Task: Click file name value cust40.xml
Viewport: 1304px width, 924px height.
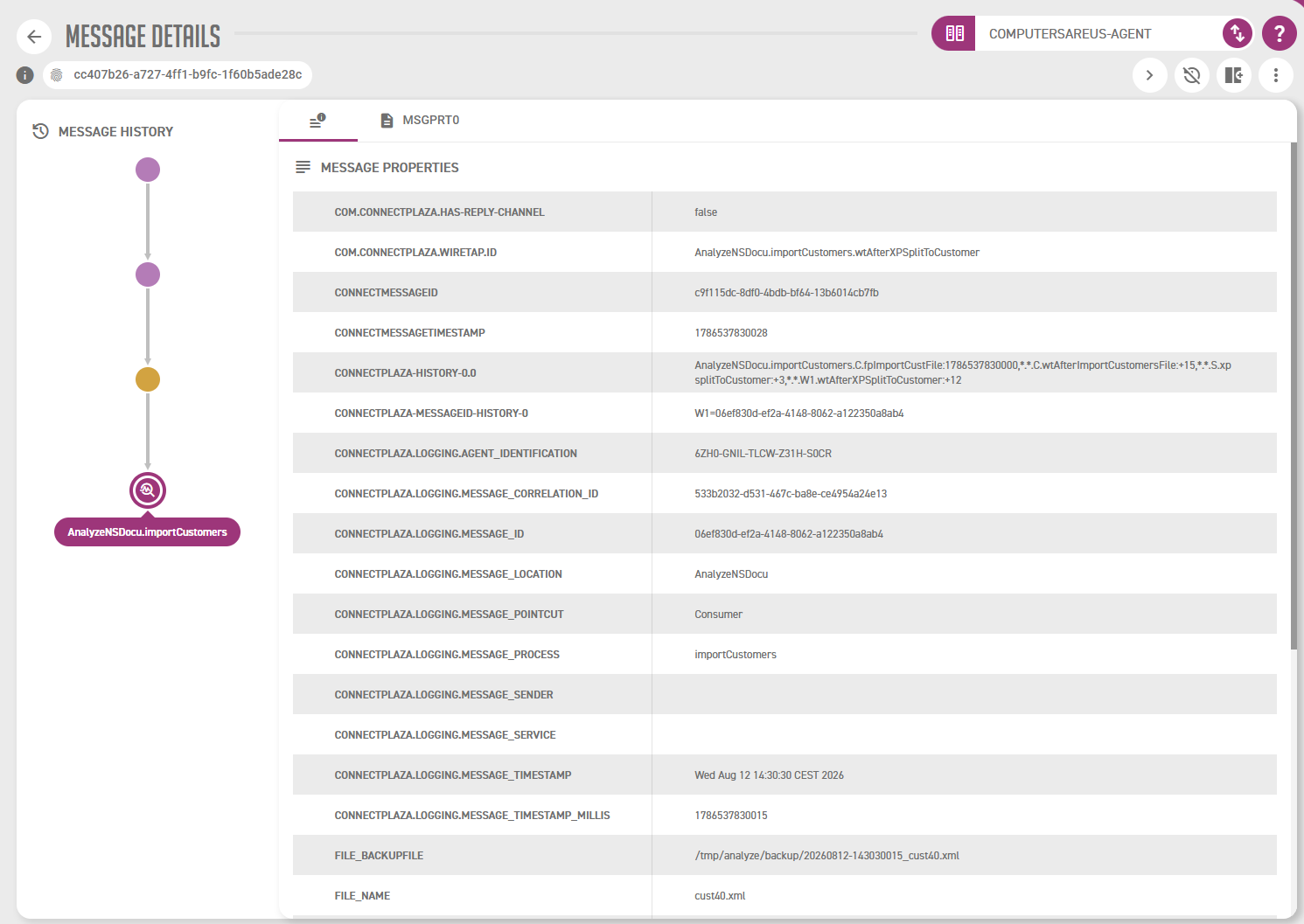Action: (x=720, y=896)
